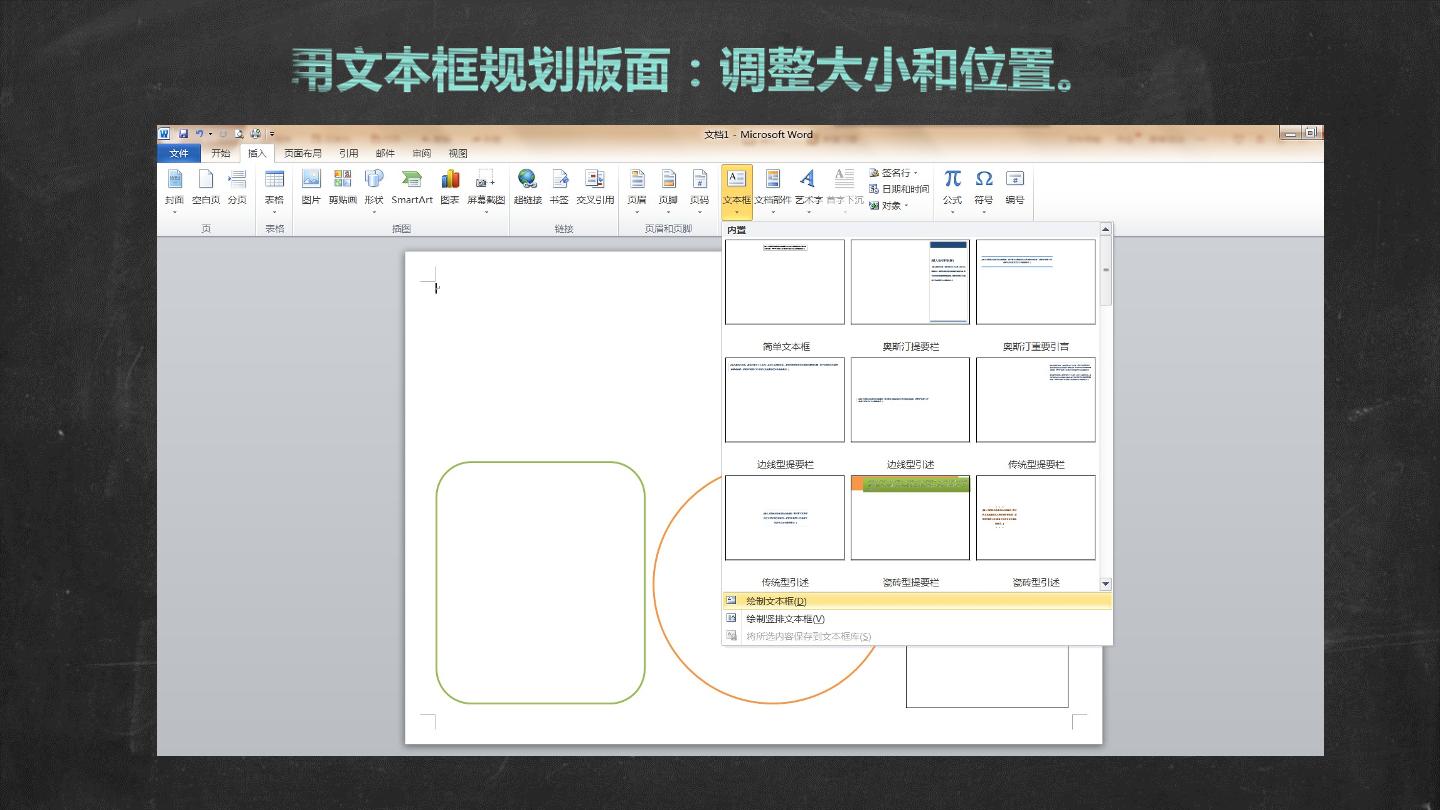Open the 页码 page number menu
The height and width of the screenshot is (810, 1440).
[x=699, y=188]
